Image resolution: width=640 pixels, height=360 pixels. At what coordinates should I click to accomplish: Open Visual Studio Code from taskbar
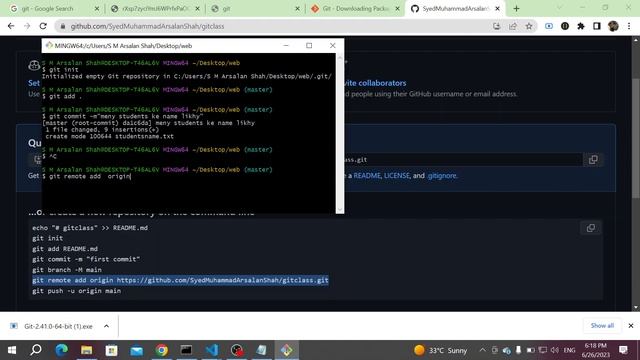(x=212, y=350)
